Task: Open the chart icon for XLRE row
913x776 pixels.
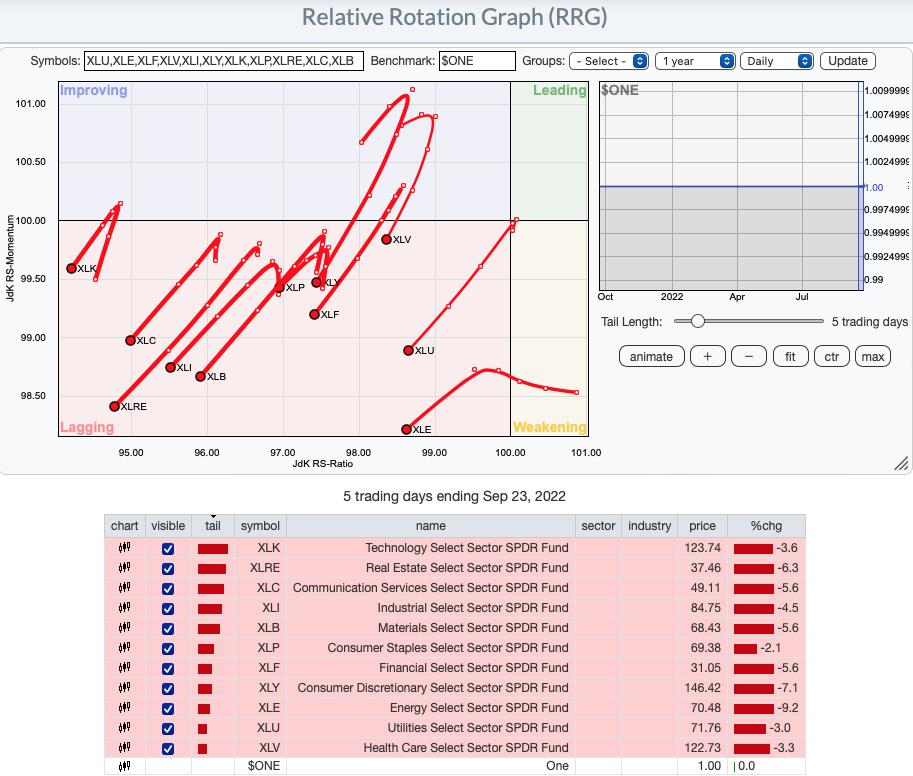Action: (x=124, y=568)
